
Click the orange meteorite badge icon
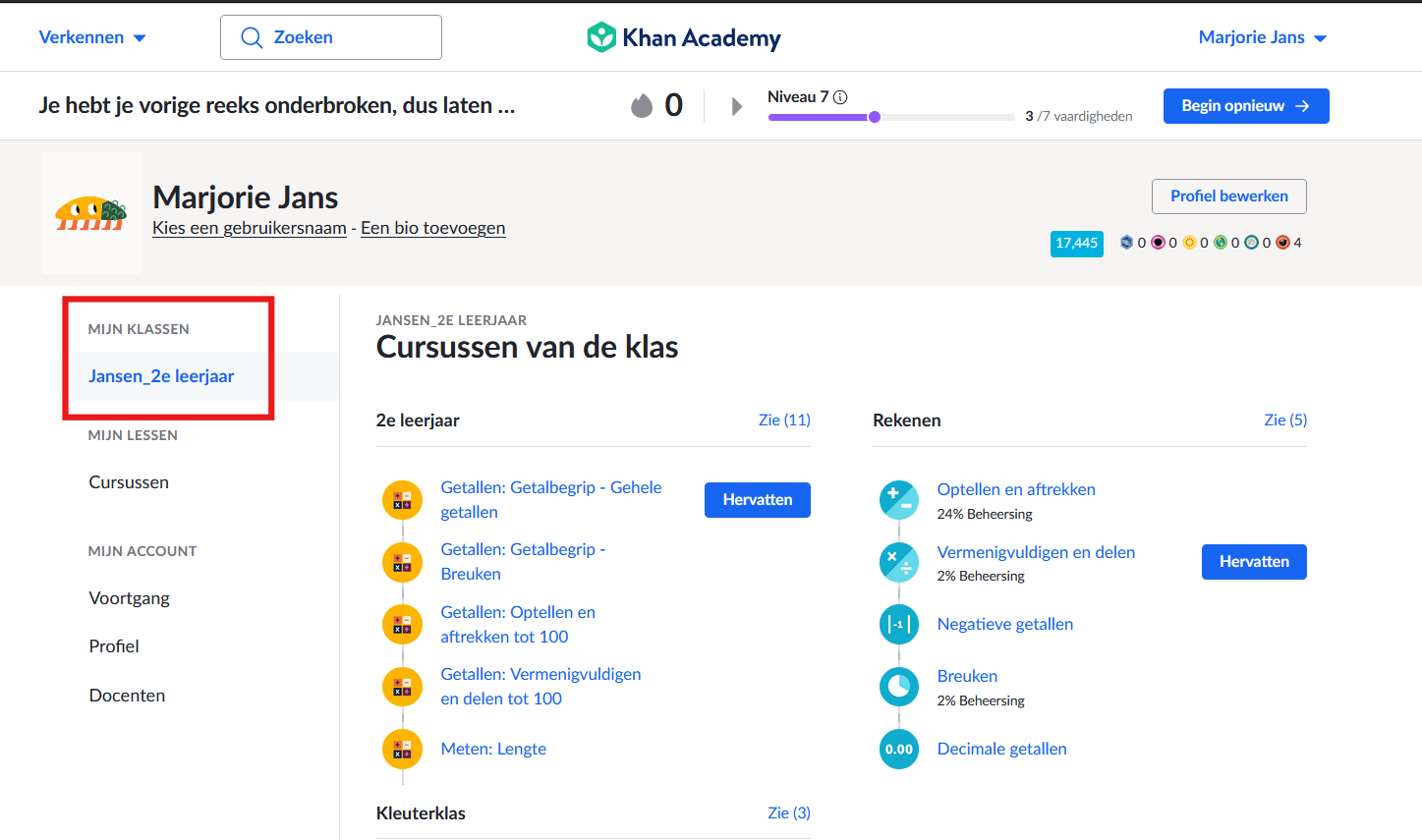[x=1282, y=243]
